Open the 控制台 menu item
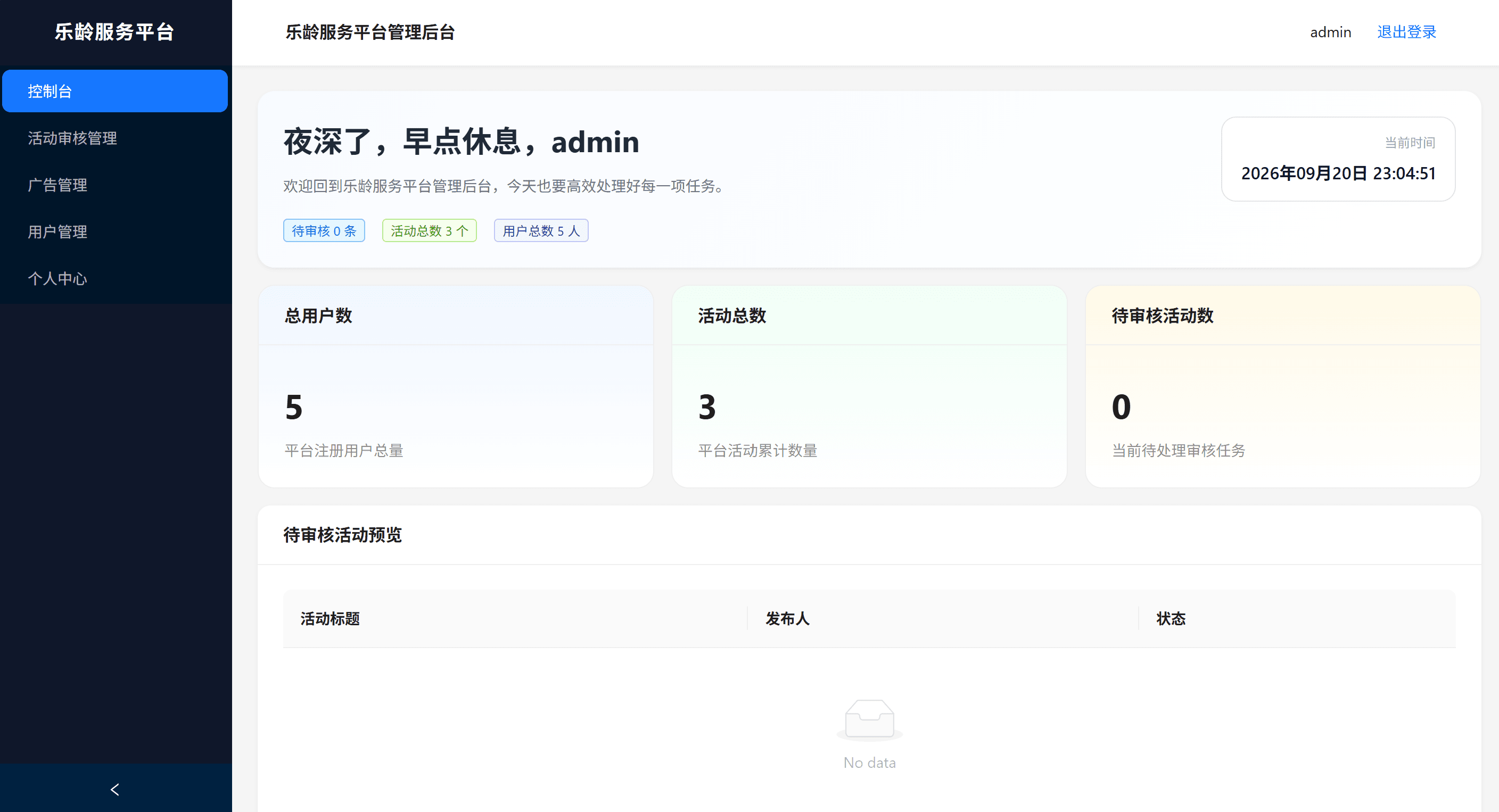 115,91
